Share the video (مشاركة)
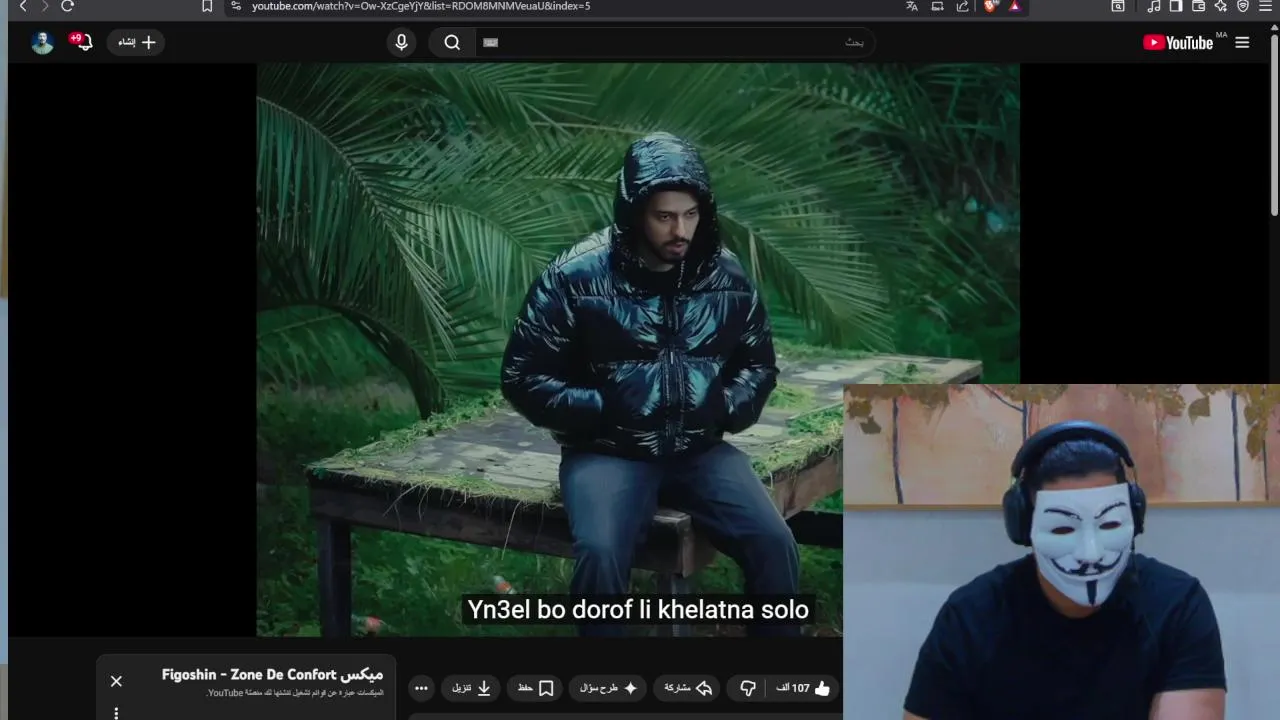The height and width of the screenshot is (720, 1280). [688, 688]
